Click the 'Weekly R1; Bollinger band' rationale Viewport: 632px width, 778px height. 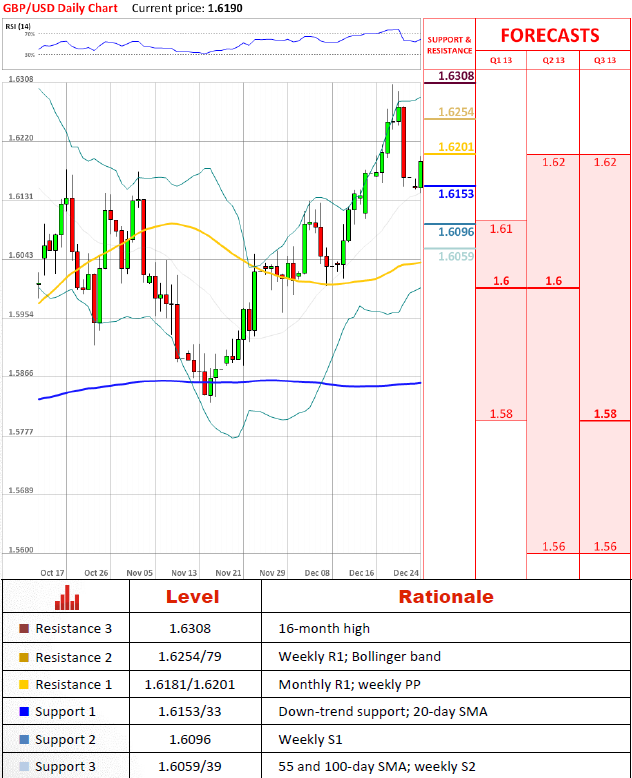(360, 657)
